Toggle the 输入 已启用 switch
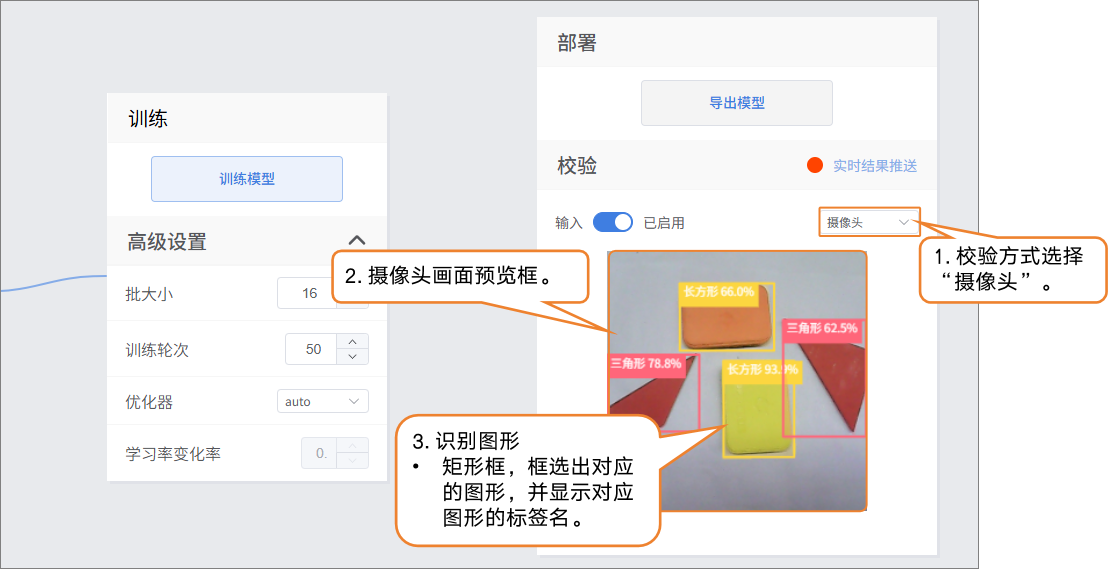This screenshot has height=570, width=1108. pyautogui.click(x=613, y=222)
